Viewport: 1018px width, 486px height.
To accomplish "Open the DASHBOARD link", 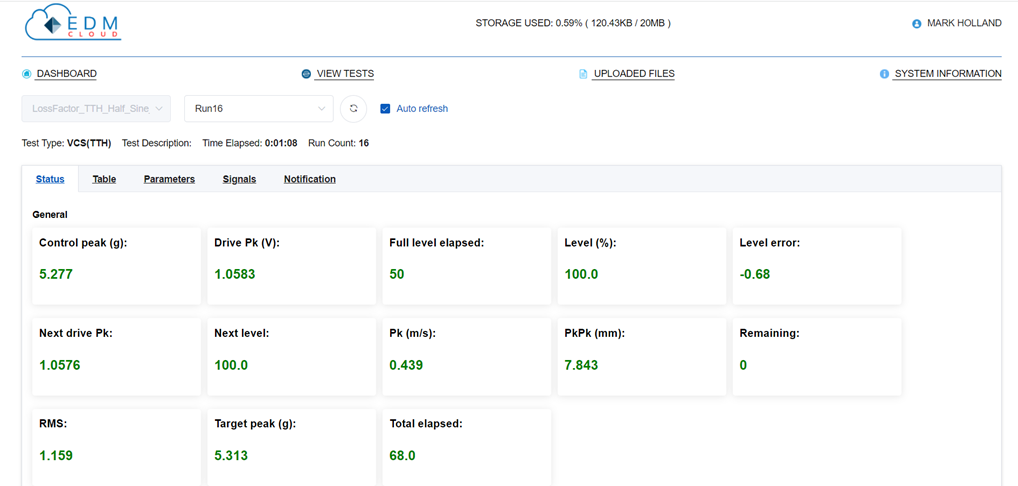I will click(x=67, y=74).
